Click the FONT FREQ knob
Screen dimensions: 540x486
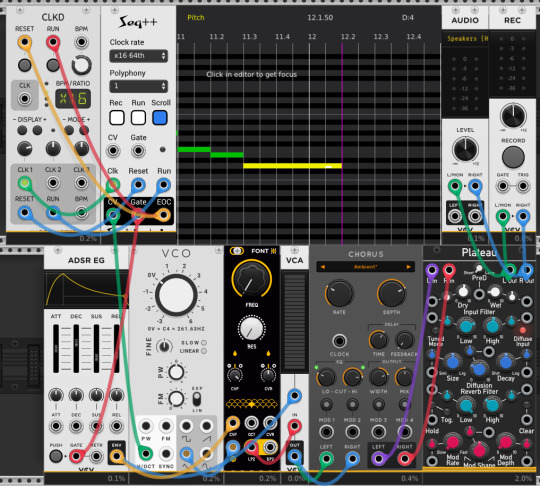(251, 278)
